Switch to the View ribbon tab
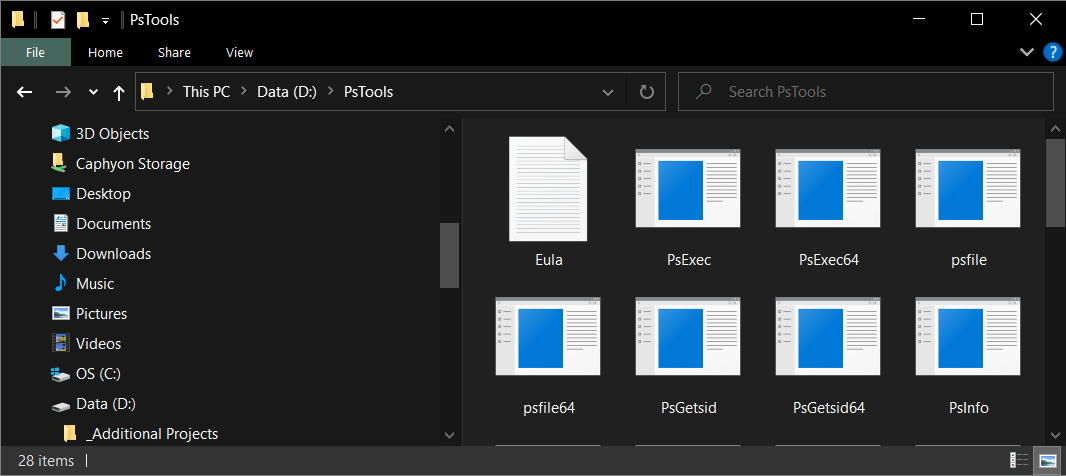 (x=239, y=52)
